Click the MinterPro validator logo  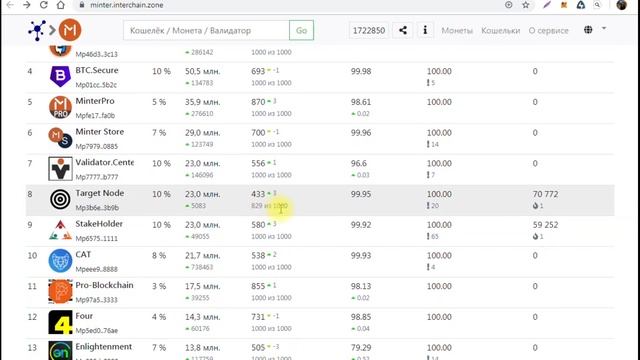click(60, 107)
